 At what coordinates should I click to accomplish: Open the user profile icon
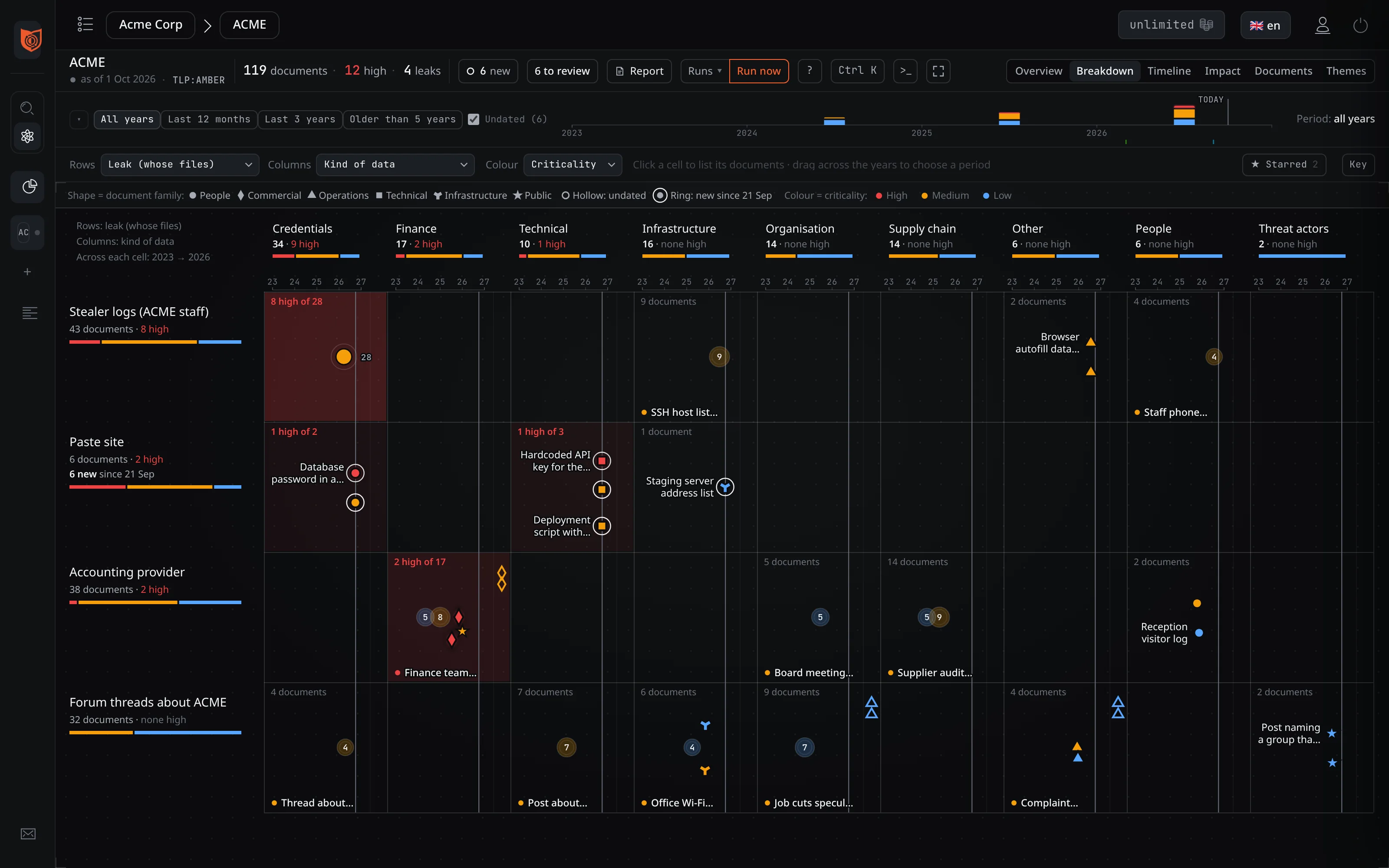pyautogui.click(x=1323, y=25)
